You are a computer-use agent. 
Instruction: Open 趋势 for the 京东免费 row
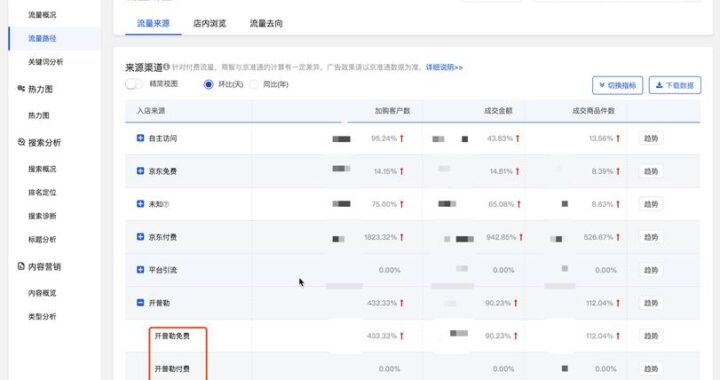pos(651,171)
